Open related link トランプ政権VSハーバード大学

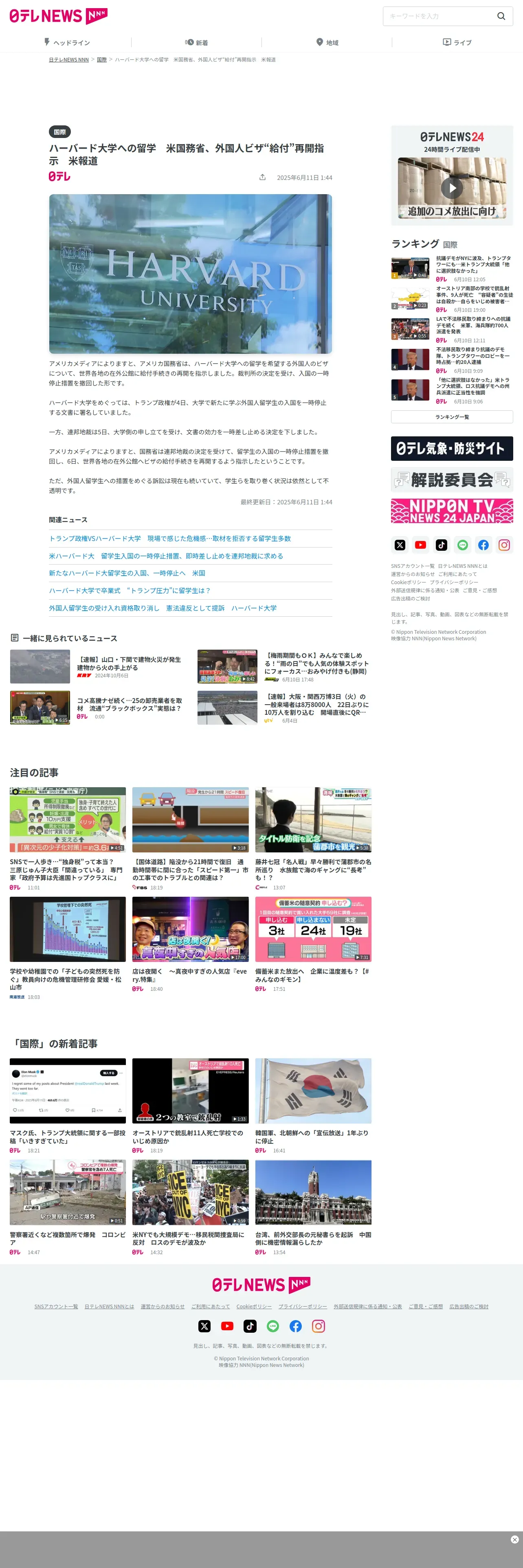[170, 538]
